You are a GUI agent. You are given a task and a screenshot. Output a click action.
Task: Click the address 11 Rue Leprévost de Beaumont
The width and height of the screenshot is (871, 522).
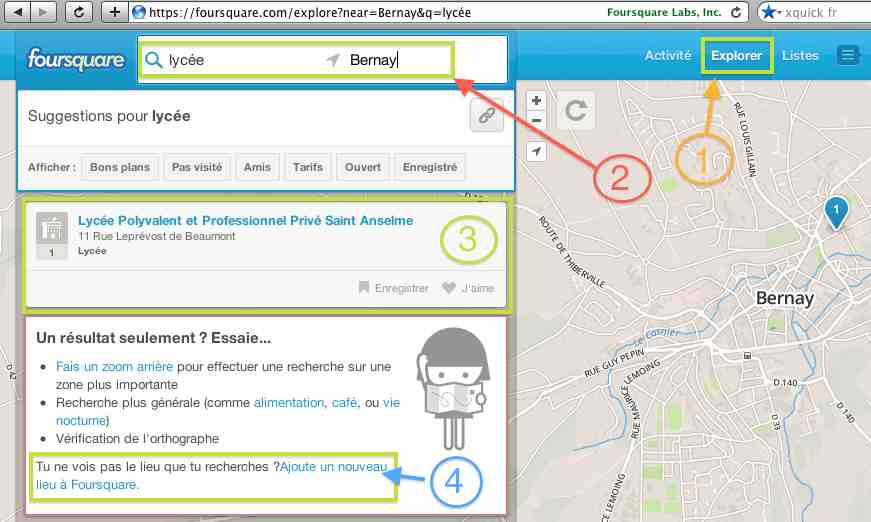[x=157, y=236]
